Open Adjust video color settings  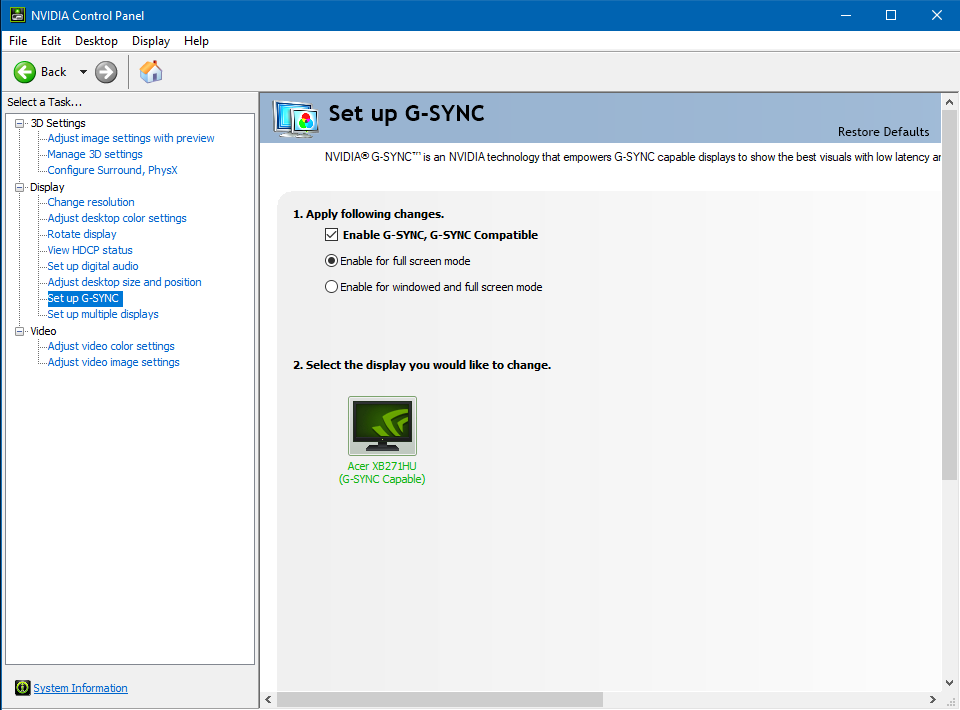111,346
